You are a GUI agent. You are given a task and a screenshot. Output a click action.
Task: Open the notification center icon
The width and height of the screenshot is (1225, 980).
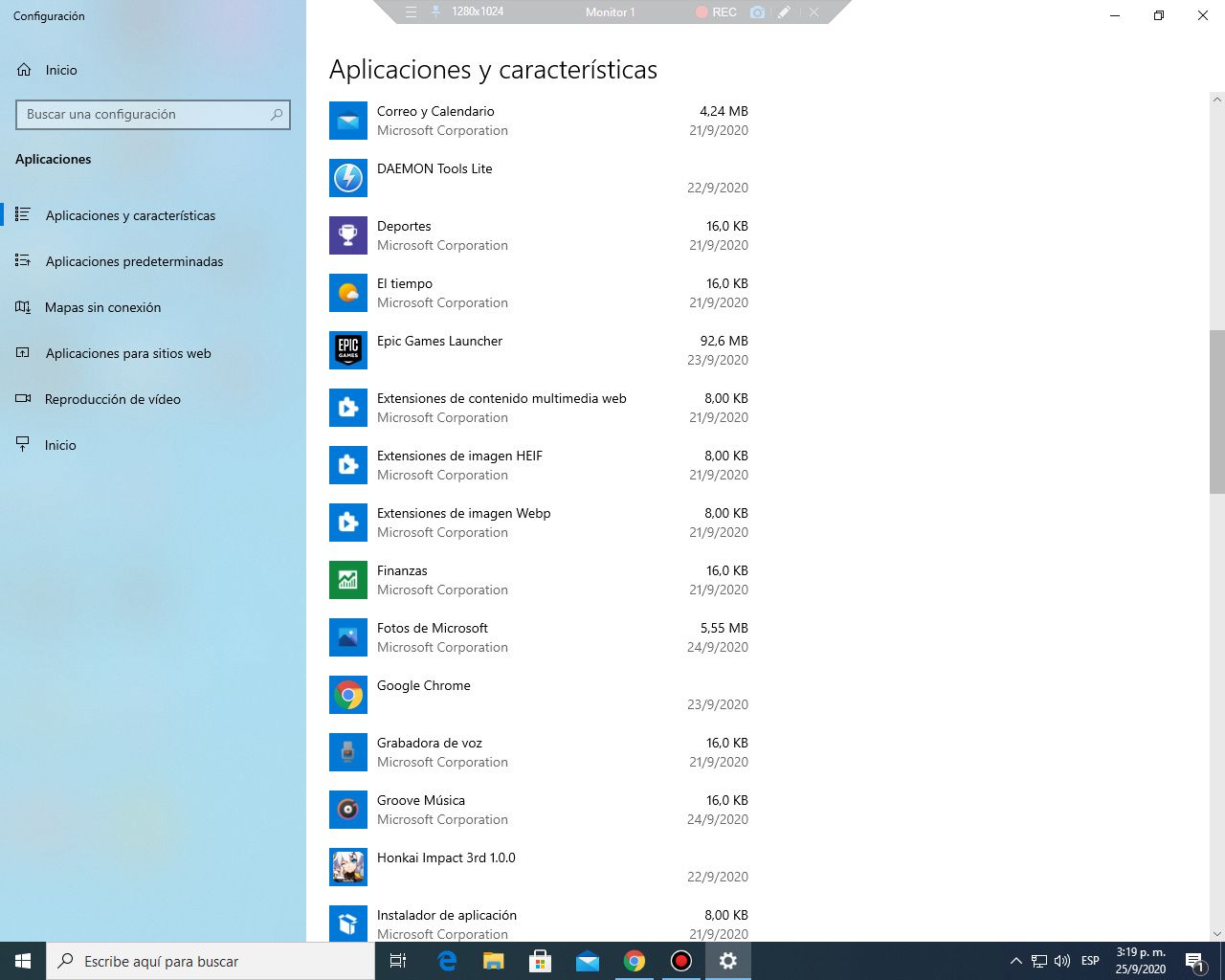point(1194,961)
